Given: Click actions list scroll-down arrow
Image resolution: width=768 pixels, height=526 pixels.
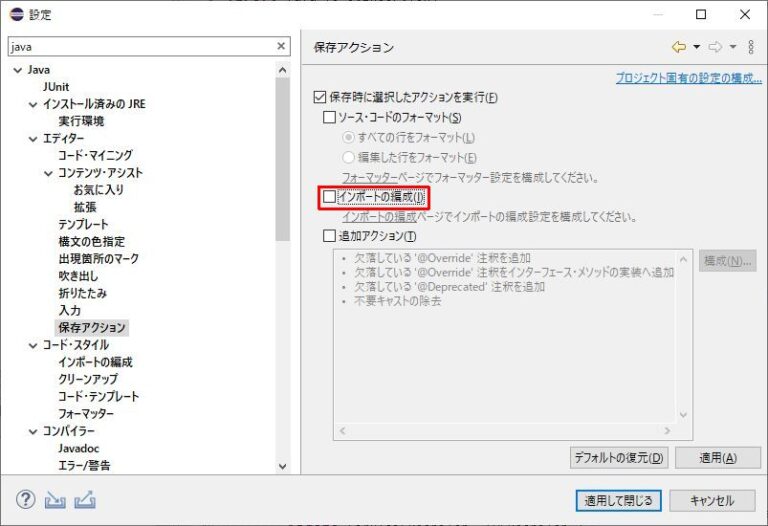Looking at the screenshot, I should click(x=684, y=414).
